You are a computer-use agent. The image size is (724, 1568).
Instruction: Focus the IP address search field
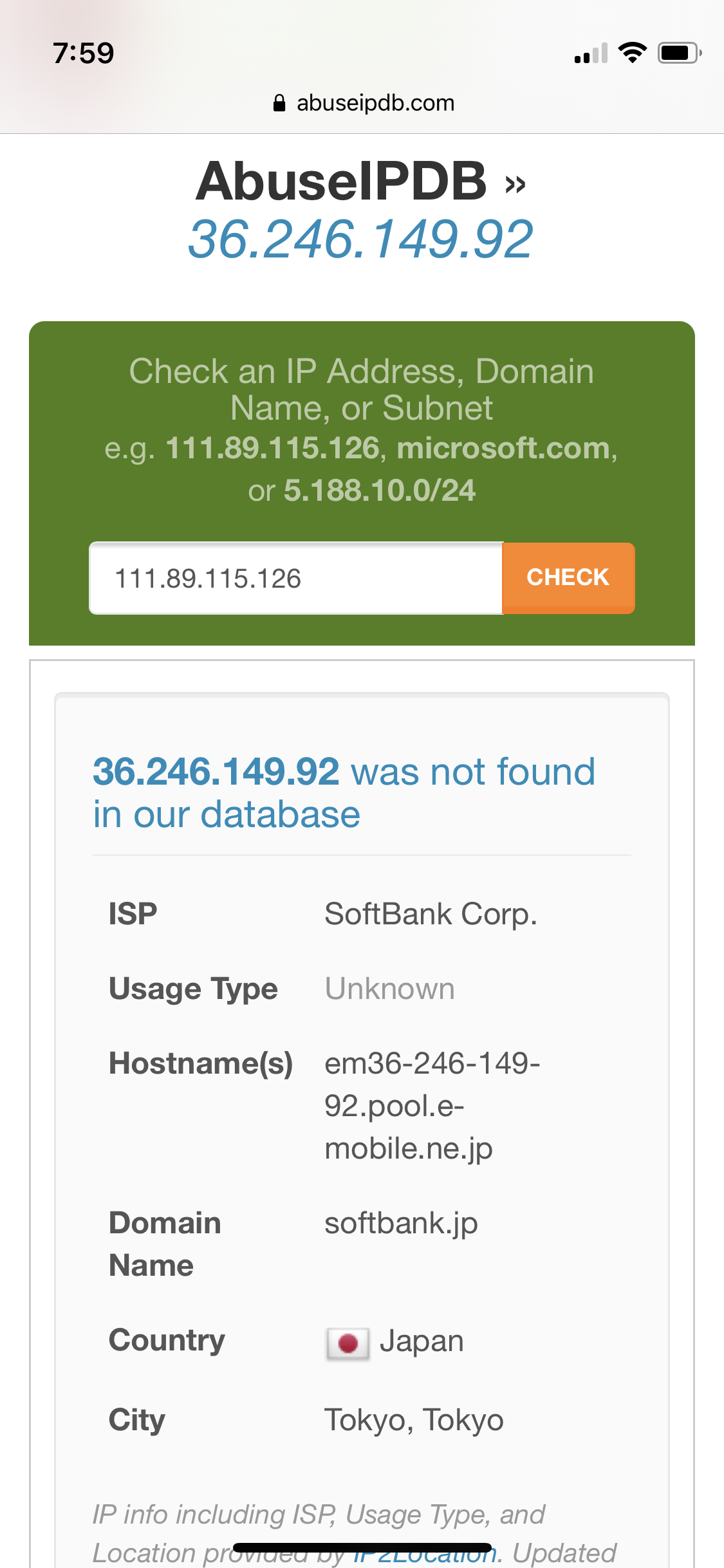[x=296, y=578]
